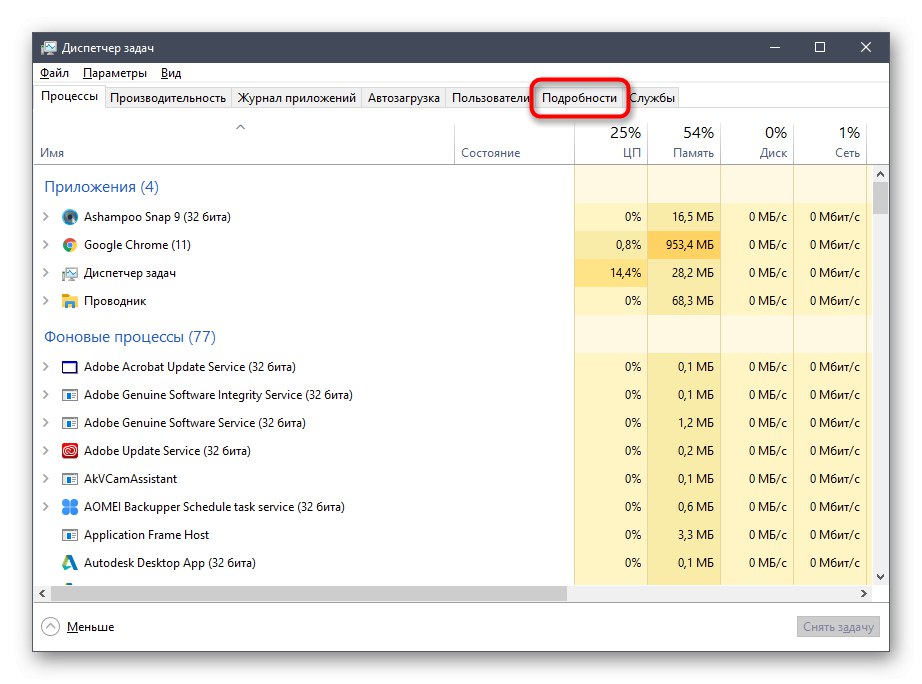Click the Проводник folder icon
This screenshot has width=922, height=684.
pos(69,301)
